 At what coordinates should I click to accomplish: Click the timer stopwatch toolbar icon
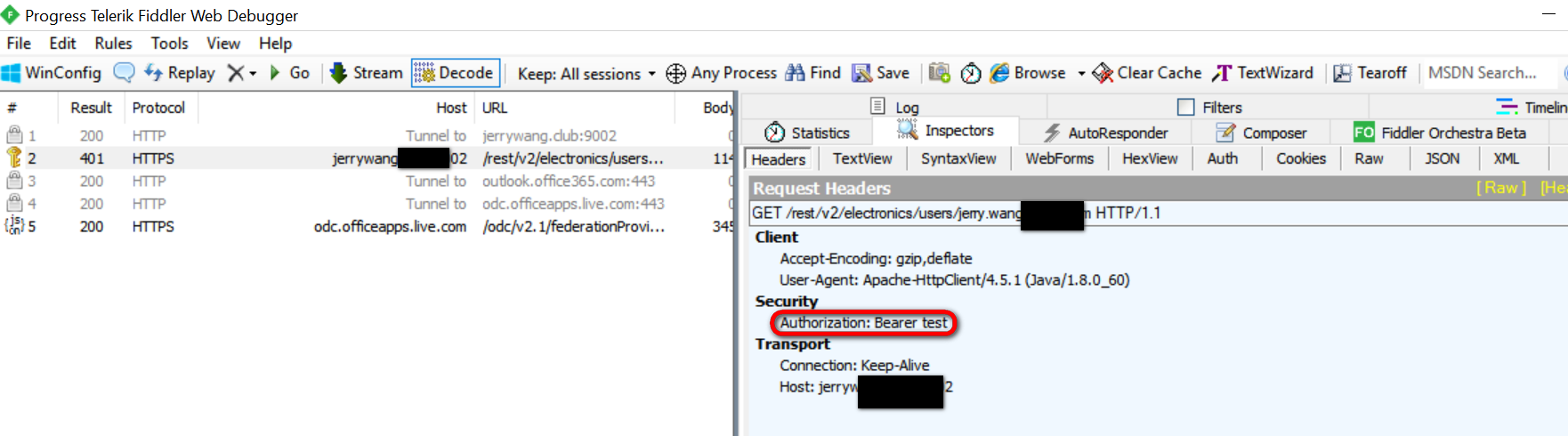[x=971, y=73]
